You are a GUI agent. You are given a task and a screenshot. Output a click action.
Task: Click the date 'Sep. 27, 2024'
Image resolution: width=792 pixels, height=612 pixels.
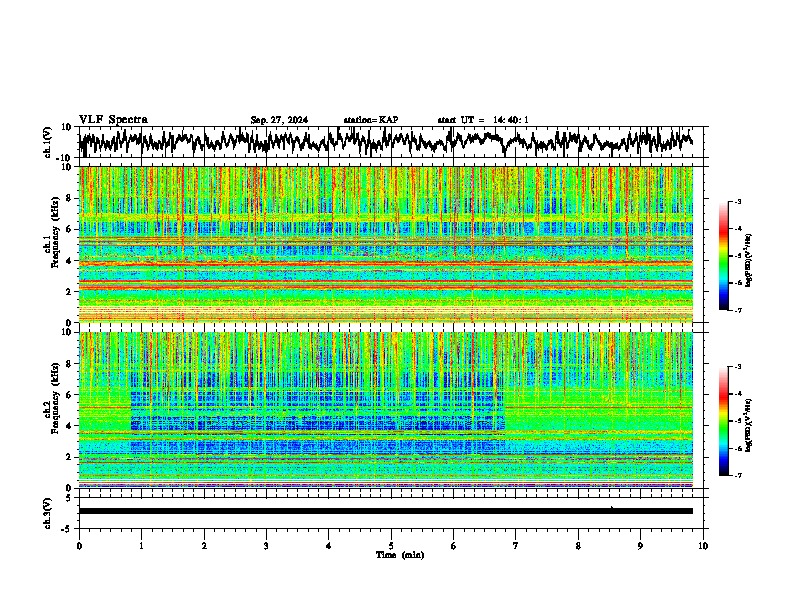tap(279, 120)
